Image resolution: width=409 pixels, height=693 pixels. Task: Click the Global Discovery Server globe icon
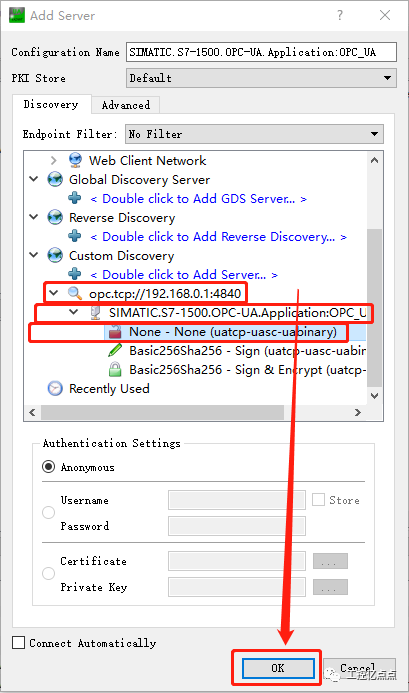click(55, 179)
